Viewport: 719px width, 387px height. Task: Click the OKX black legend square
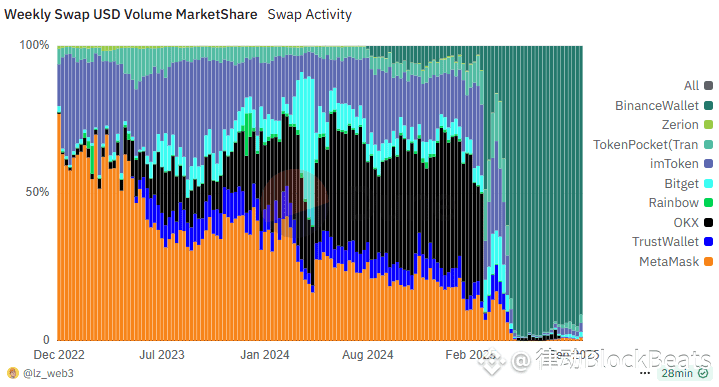(708, 222)
